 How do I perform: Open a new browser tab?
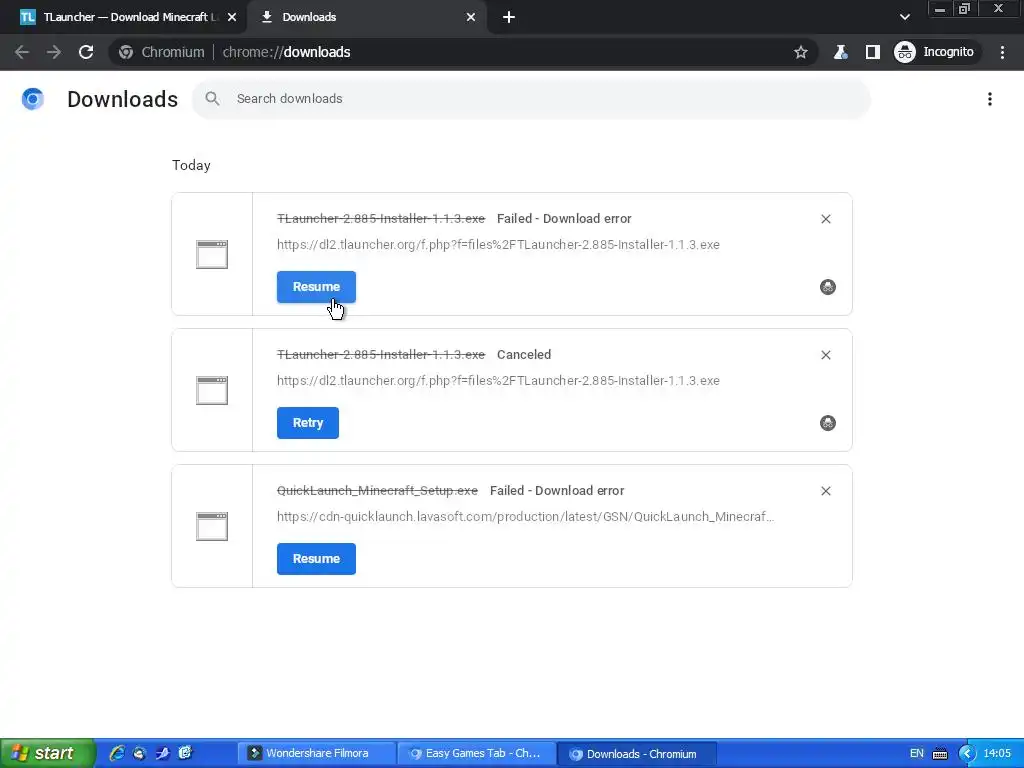pyautogui.click(x=509, y=17)
